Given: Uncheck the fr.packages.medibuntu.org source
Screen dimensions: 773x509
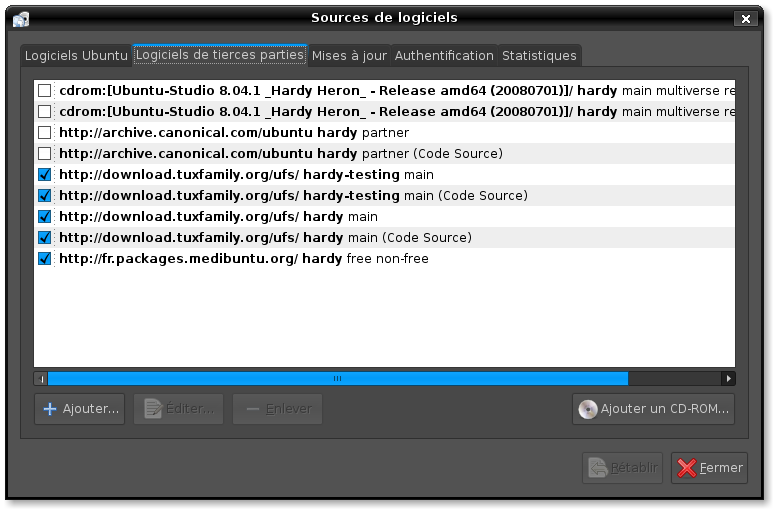Looking at the screenshot, I should click(44, 258).
